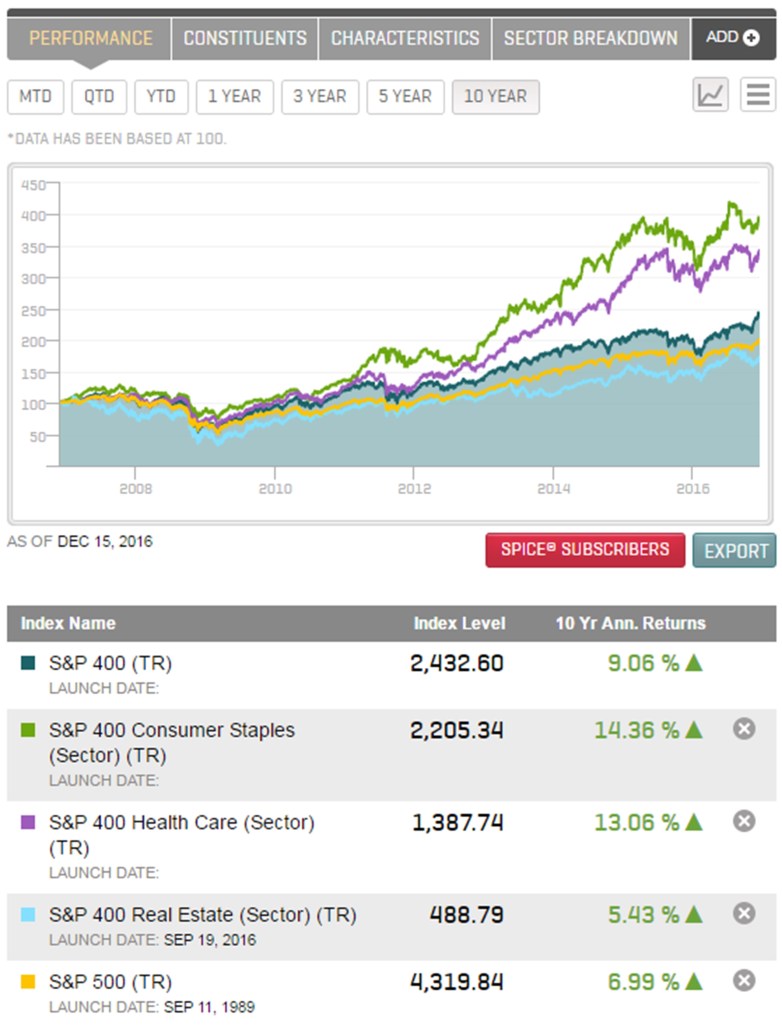
Task: Open the Sector Breakdown tab
Action: tap(590, 38)
